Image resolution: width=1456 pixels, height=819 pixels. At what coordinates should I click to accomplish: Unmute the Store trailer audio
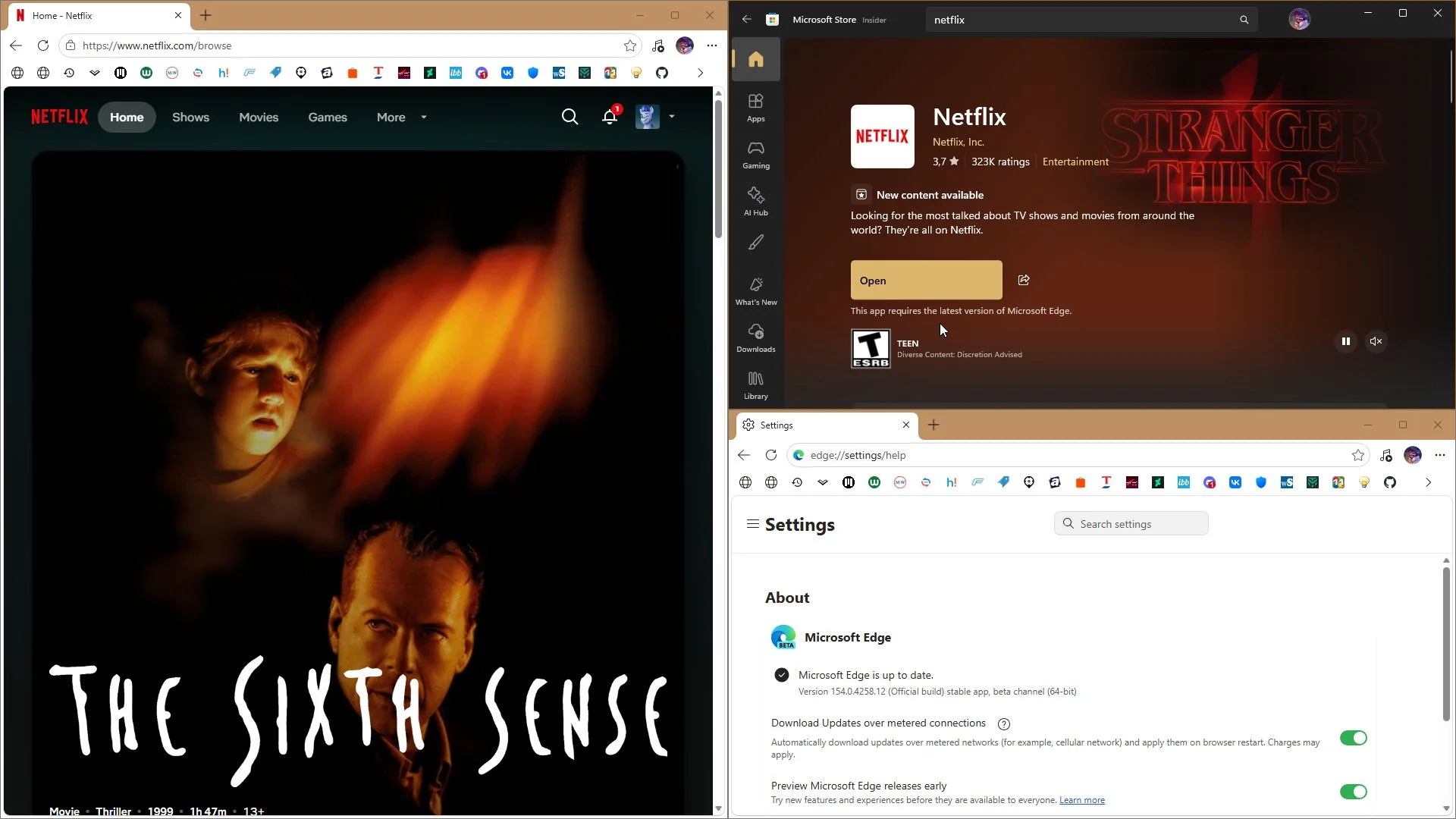tap(1376, 341)
